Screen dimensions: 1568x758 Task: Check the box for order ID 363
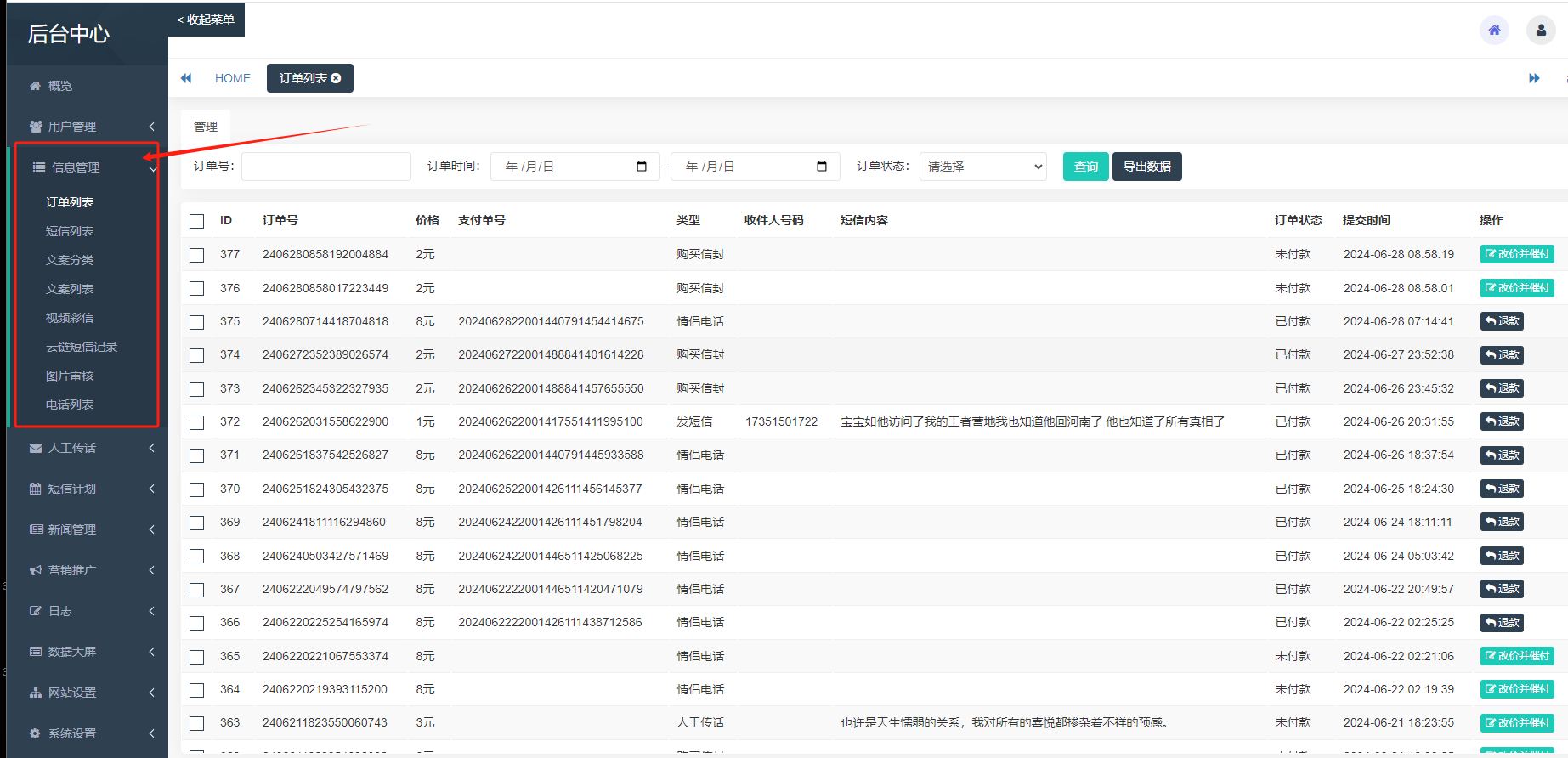coord(197,723)
